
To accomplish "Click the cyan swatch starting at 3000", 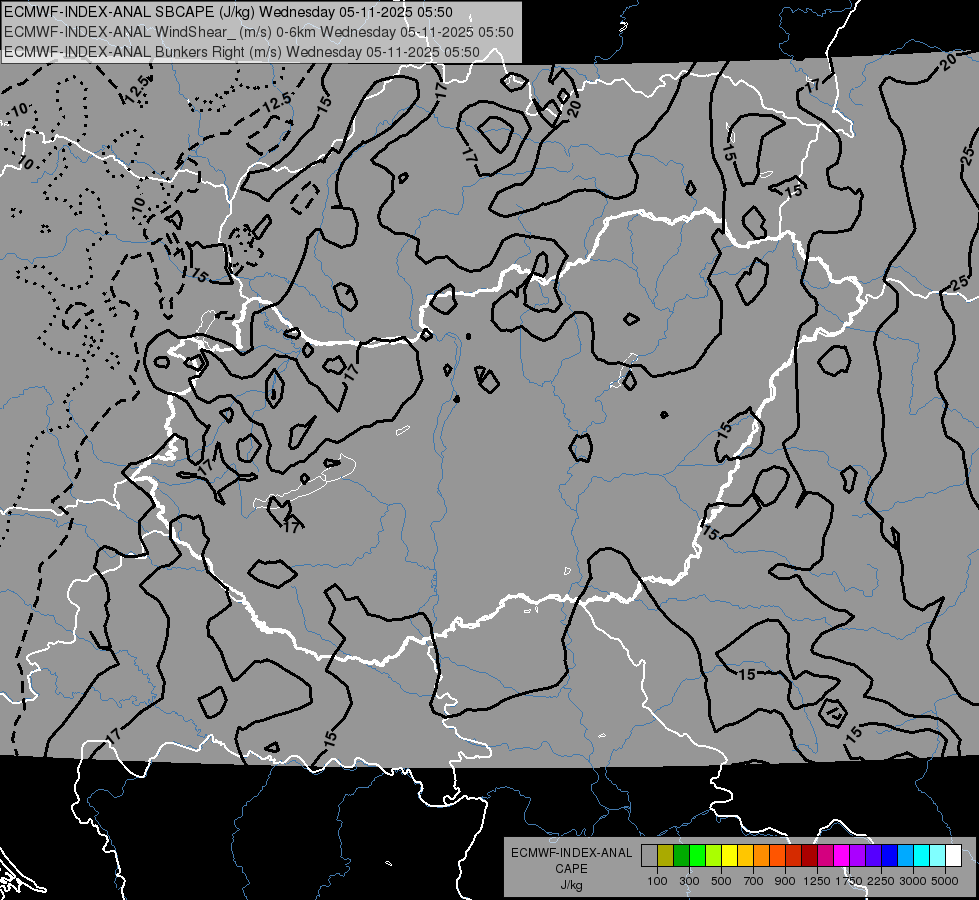I will (x=921, y=856).
